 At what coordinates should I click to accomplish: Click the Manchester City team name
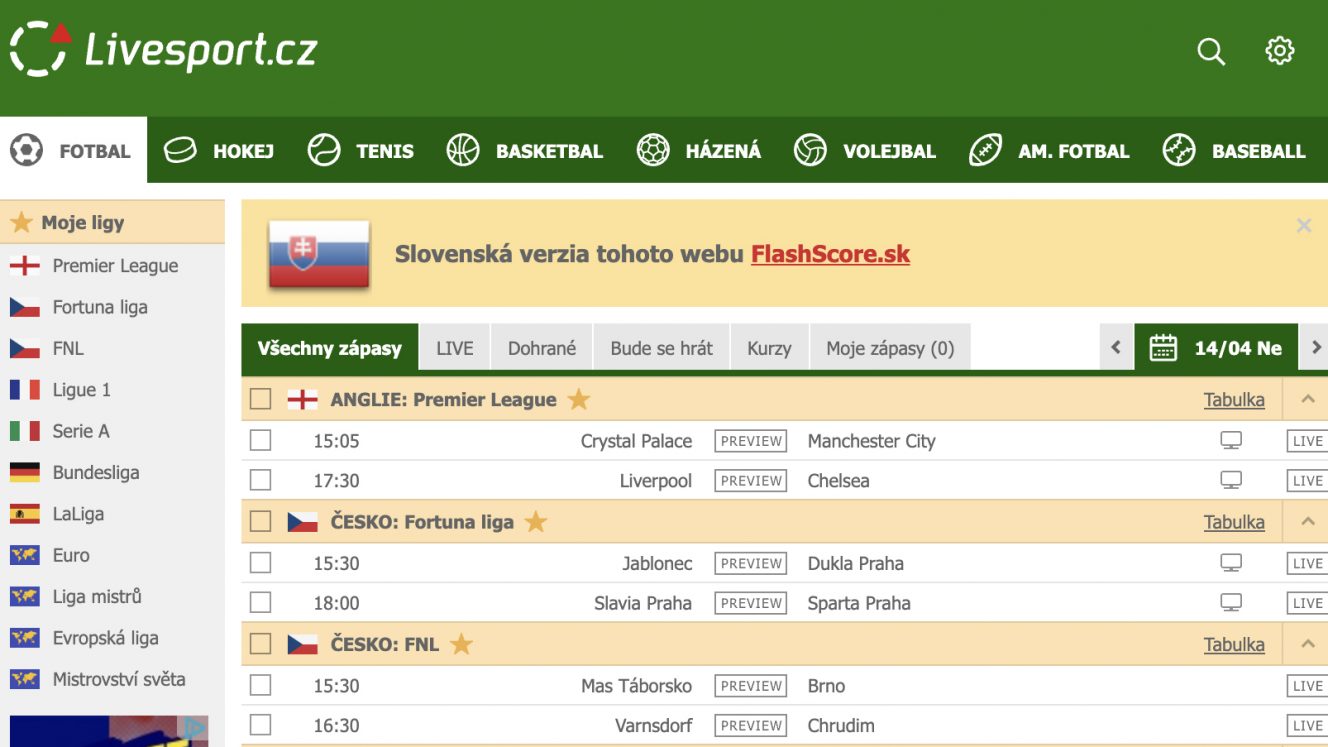tap(871, 441)
